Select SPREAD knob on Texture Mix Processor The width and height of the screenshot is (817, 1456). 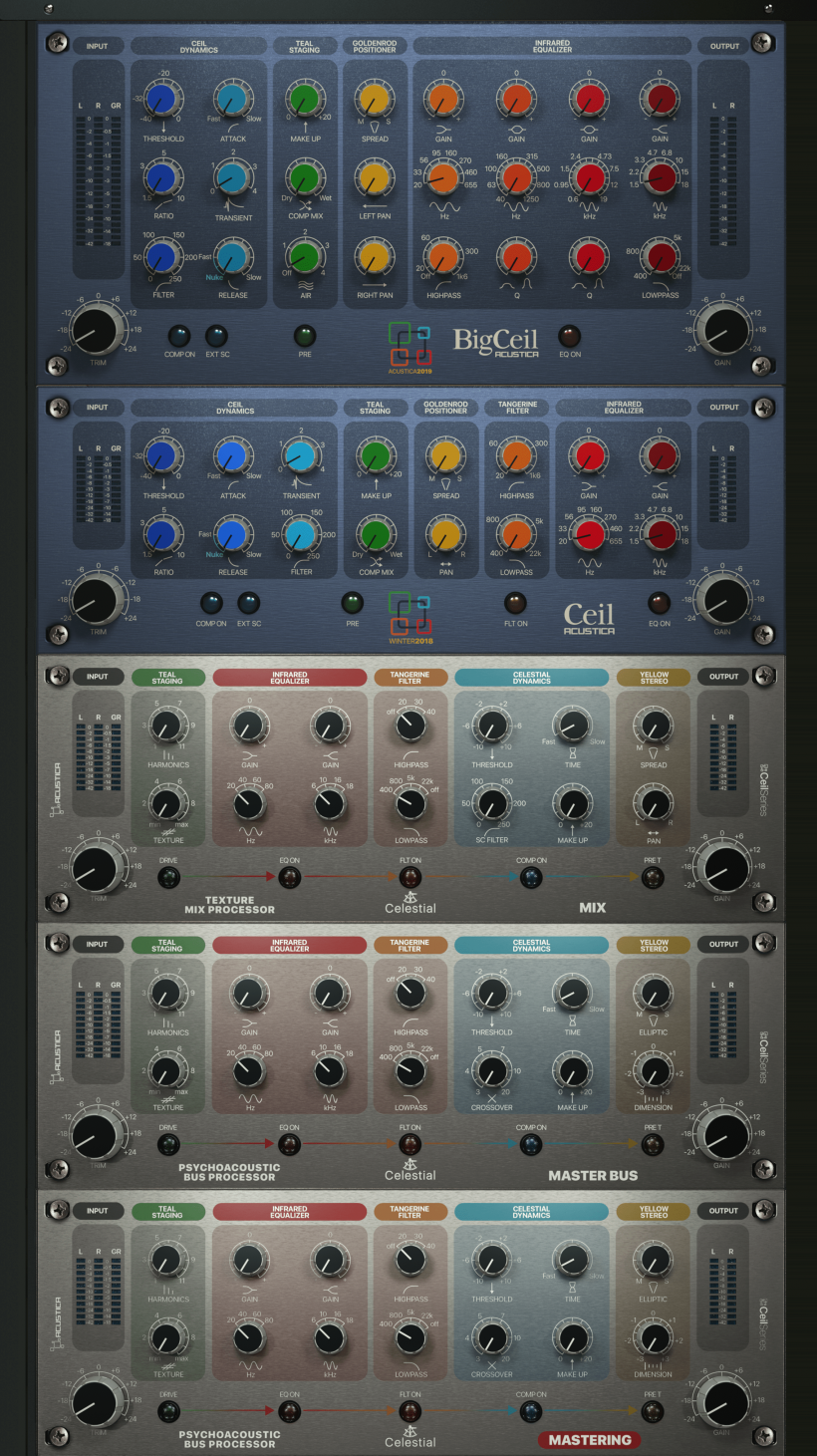coord(654,728)
